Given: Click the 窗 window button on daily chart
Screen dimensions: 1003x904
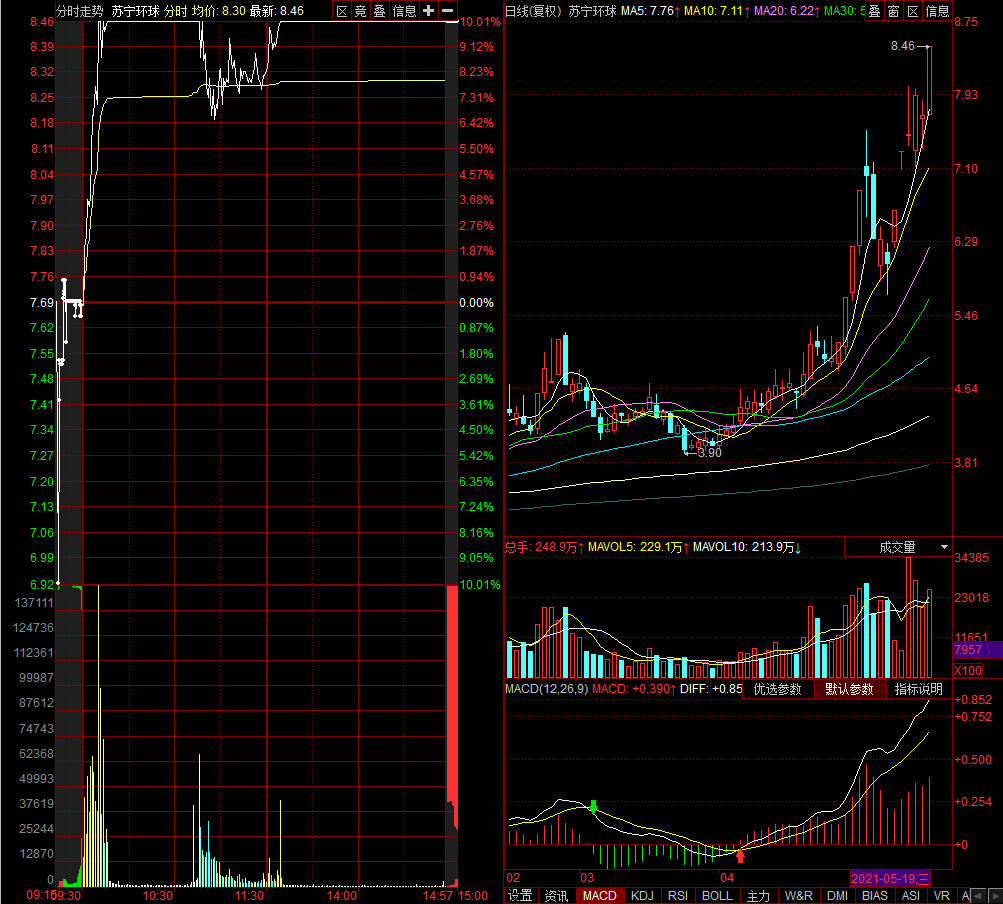Looking at the screenshot, I should [894, 11].
